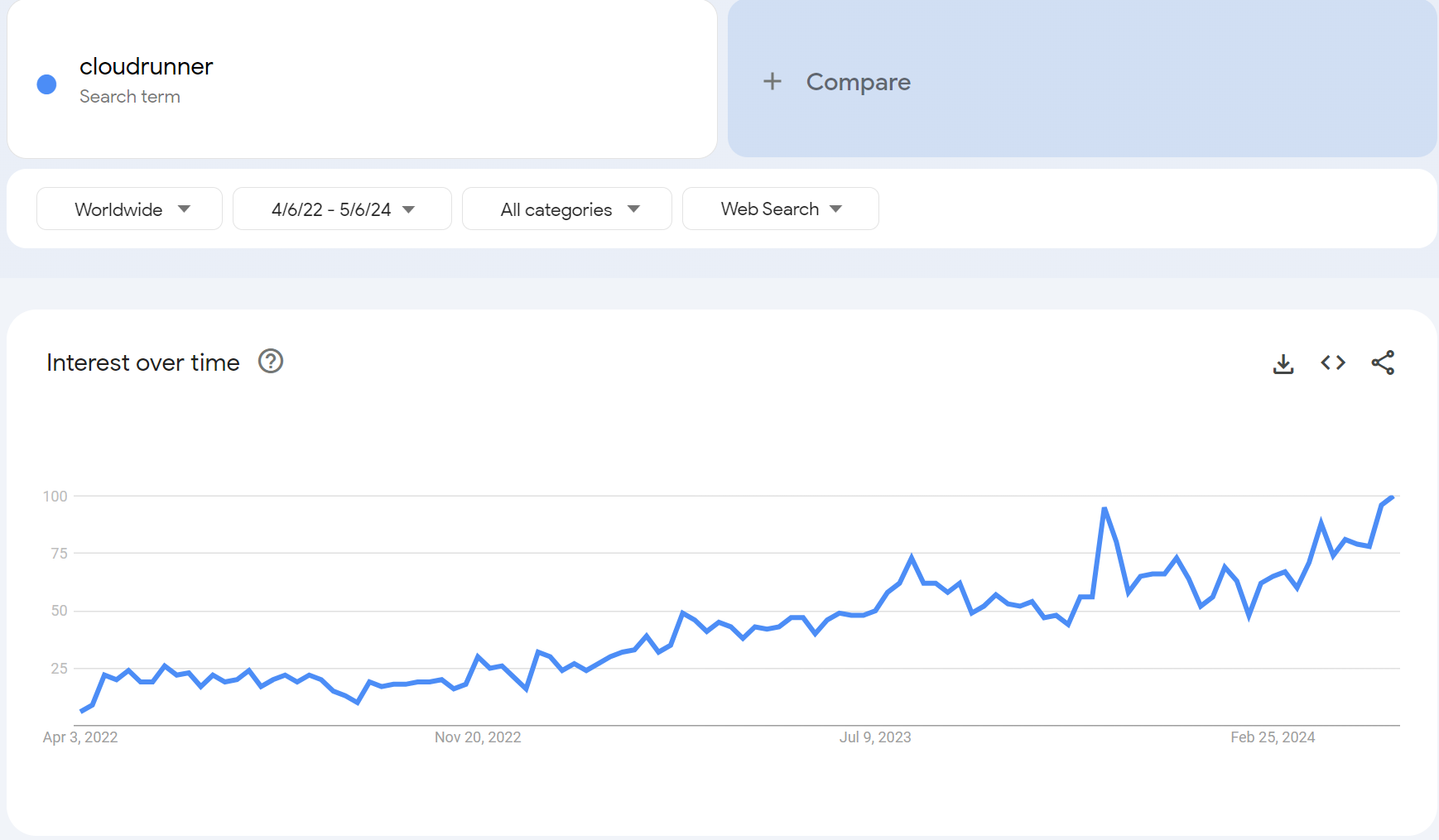This screenshot has height=840, width=1439.
Task: Click the share chart icon
Action: pos(1383,362)
